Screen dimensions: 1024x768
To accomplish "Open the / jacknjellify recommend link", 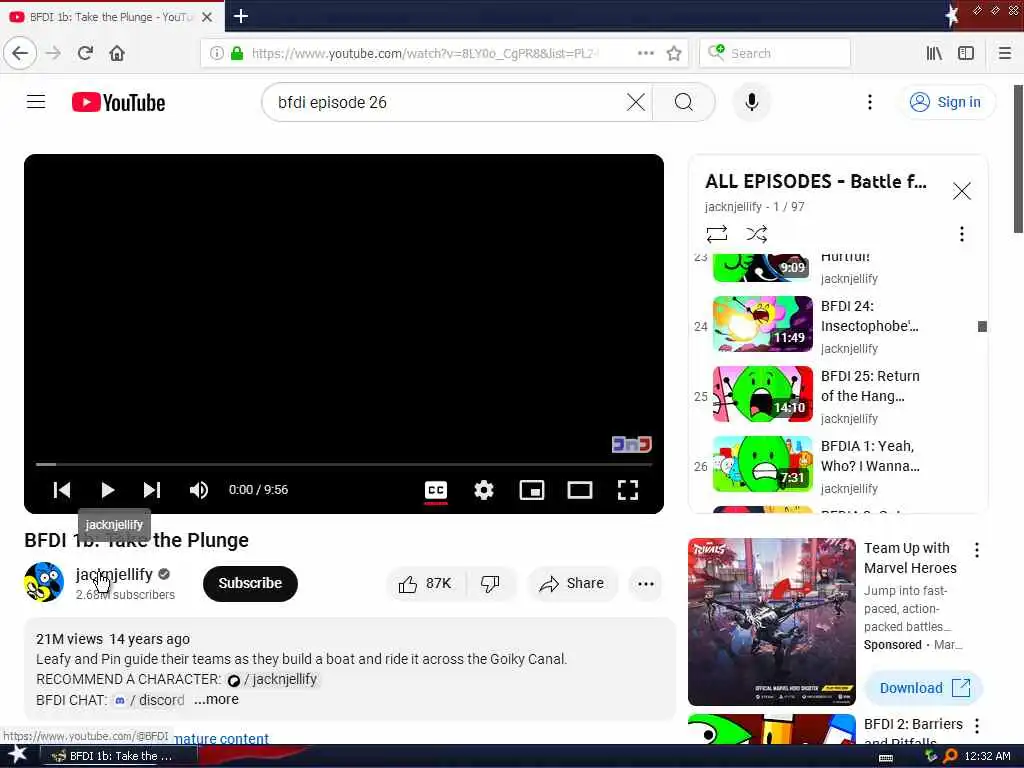I will (x=272, y=679).
